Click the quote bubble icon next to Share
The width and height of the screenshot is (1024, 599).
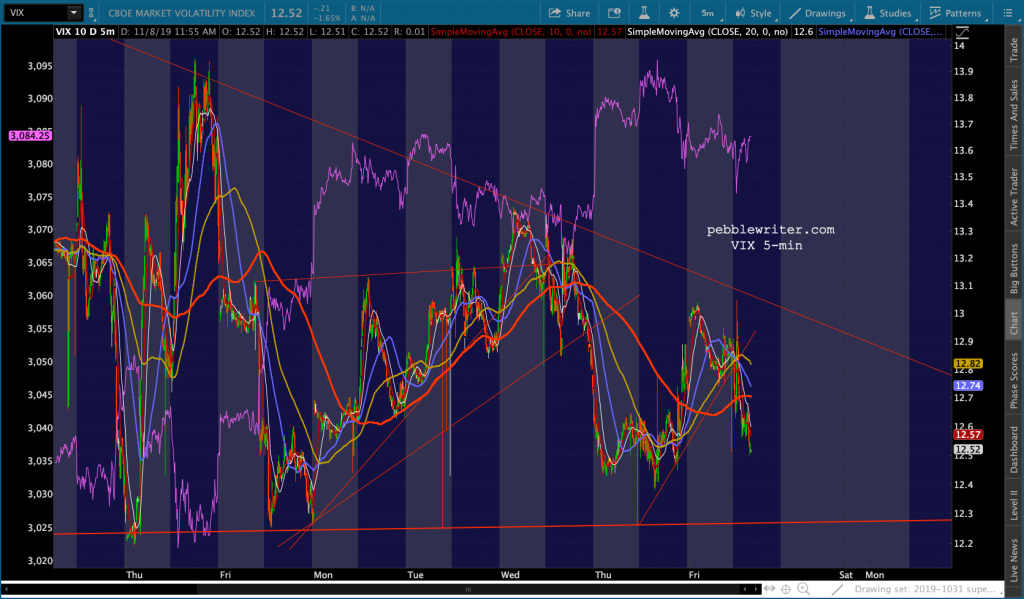click(x=614, y=13)
